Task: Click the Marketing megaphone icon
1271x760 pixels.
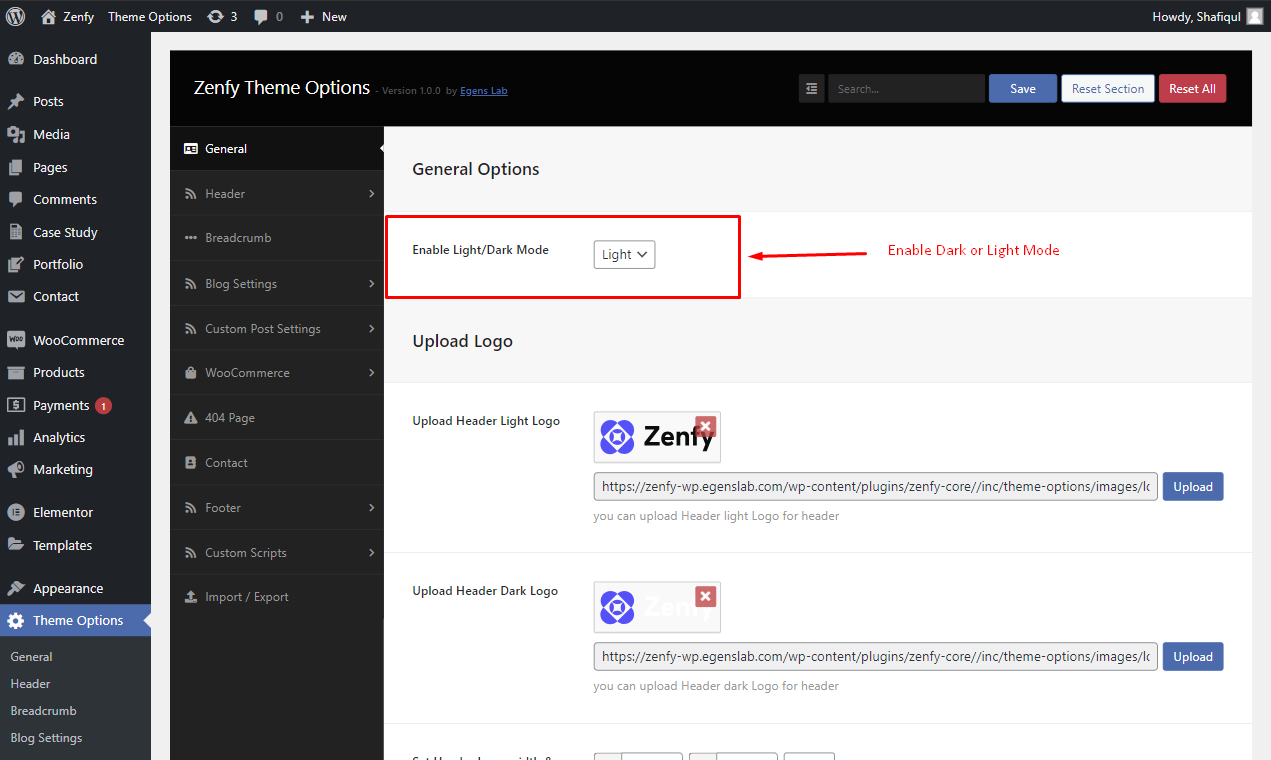Action: tap(15, 469)
